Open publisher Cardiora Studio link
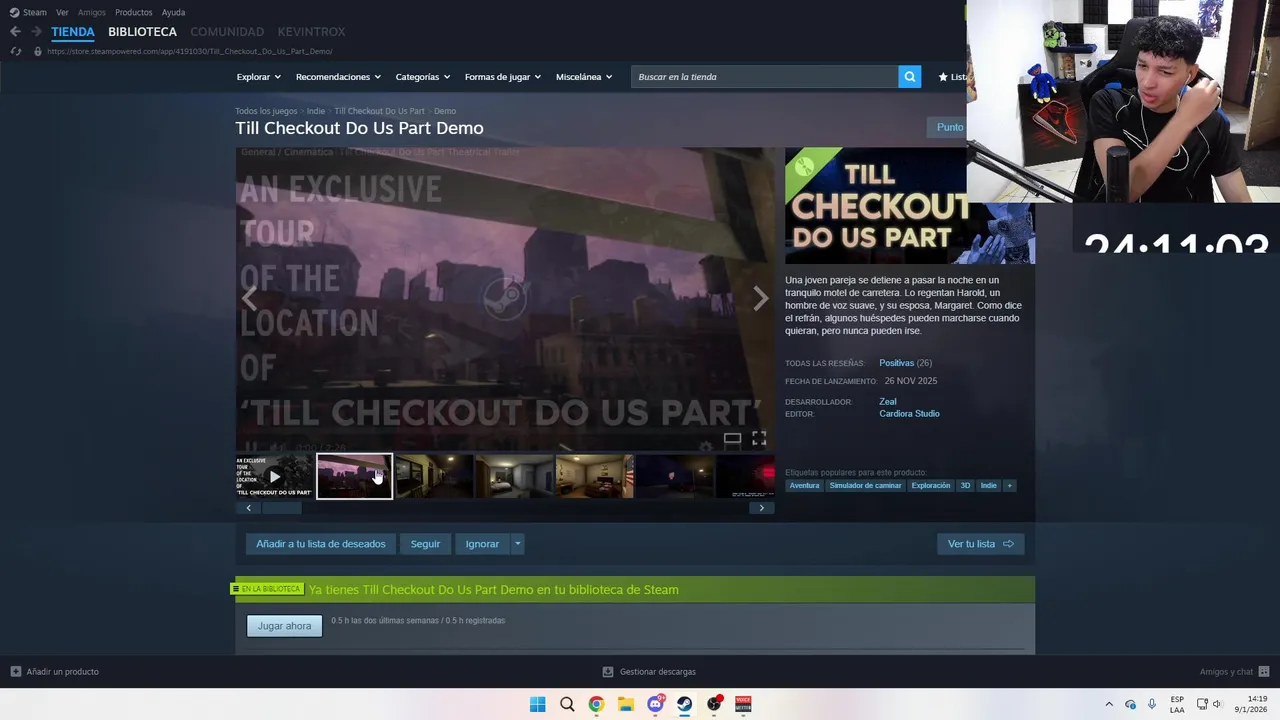This screenshot has height=720, width=1280. [x=909, y=414]
